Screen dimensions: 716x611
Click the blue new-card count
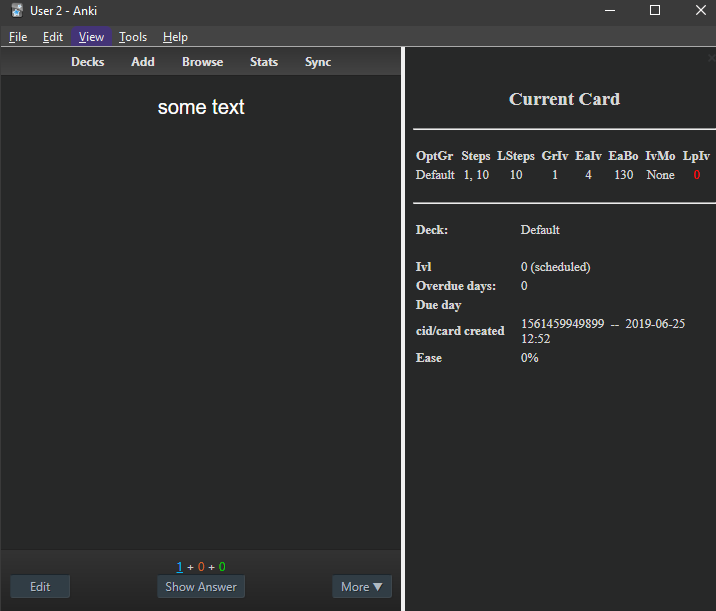[180, 567]
